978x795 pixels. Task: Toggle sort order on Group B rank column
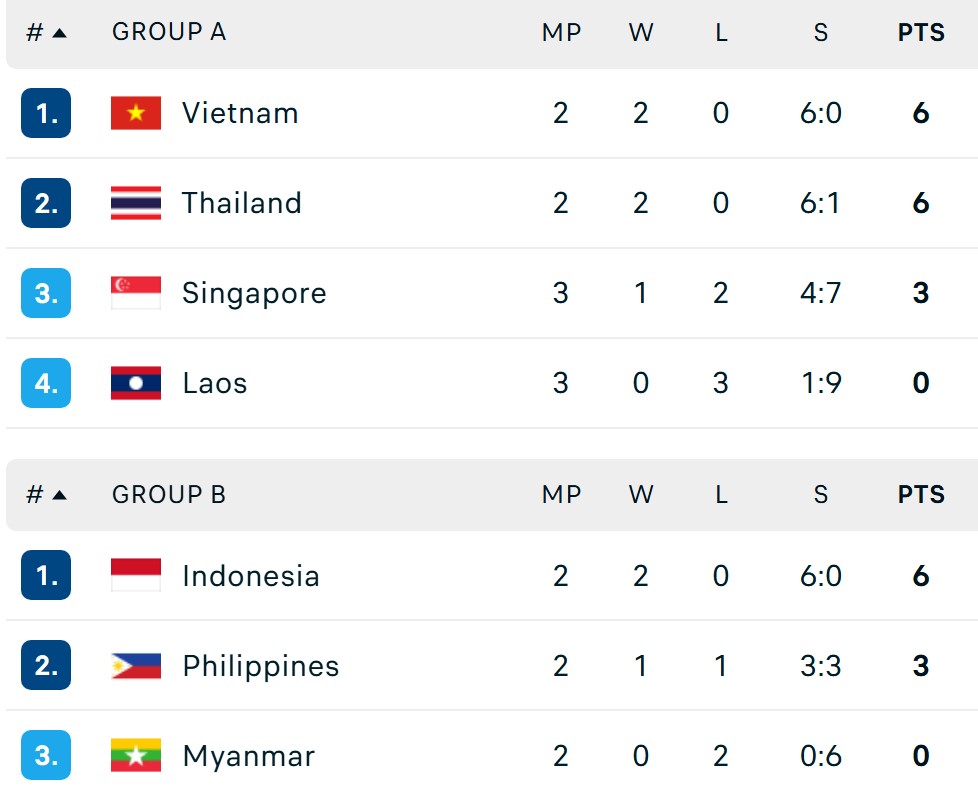47,494
